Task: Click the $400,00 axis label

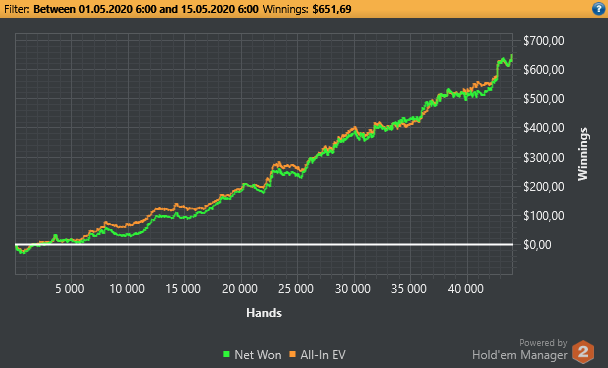Action: [544, 128]
